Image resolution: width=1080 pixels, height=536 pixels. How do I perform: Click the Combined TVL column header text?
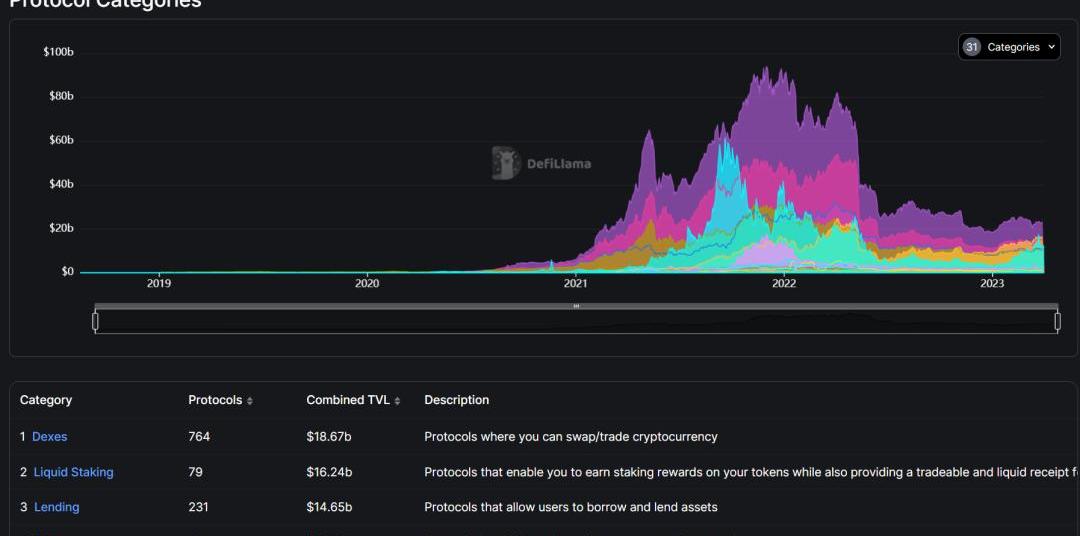[x=348, y=400]
